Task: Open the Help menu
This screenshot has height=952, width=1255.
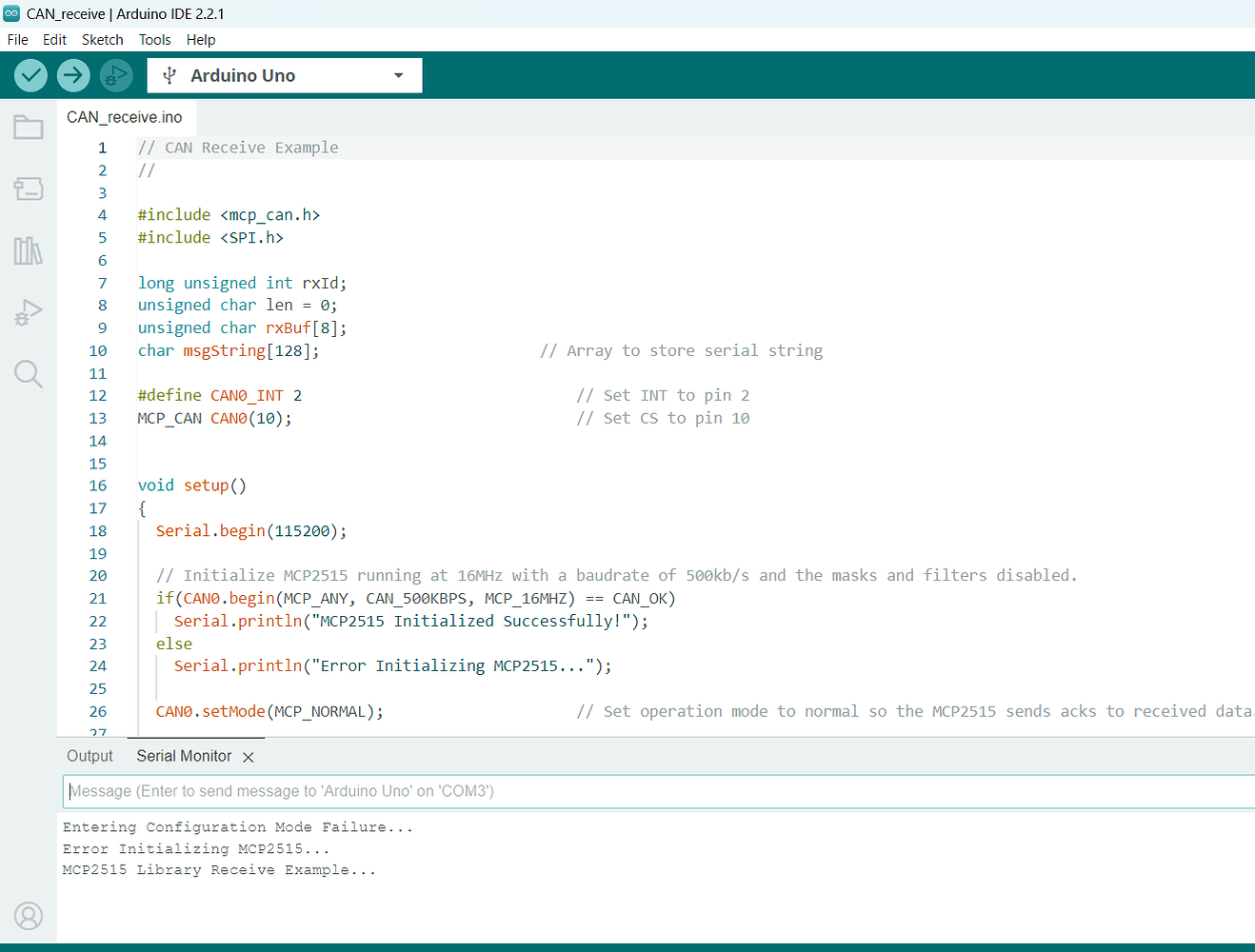Action: tap(201, 40)
